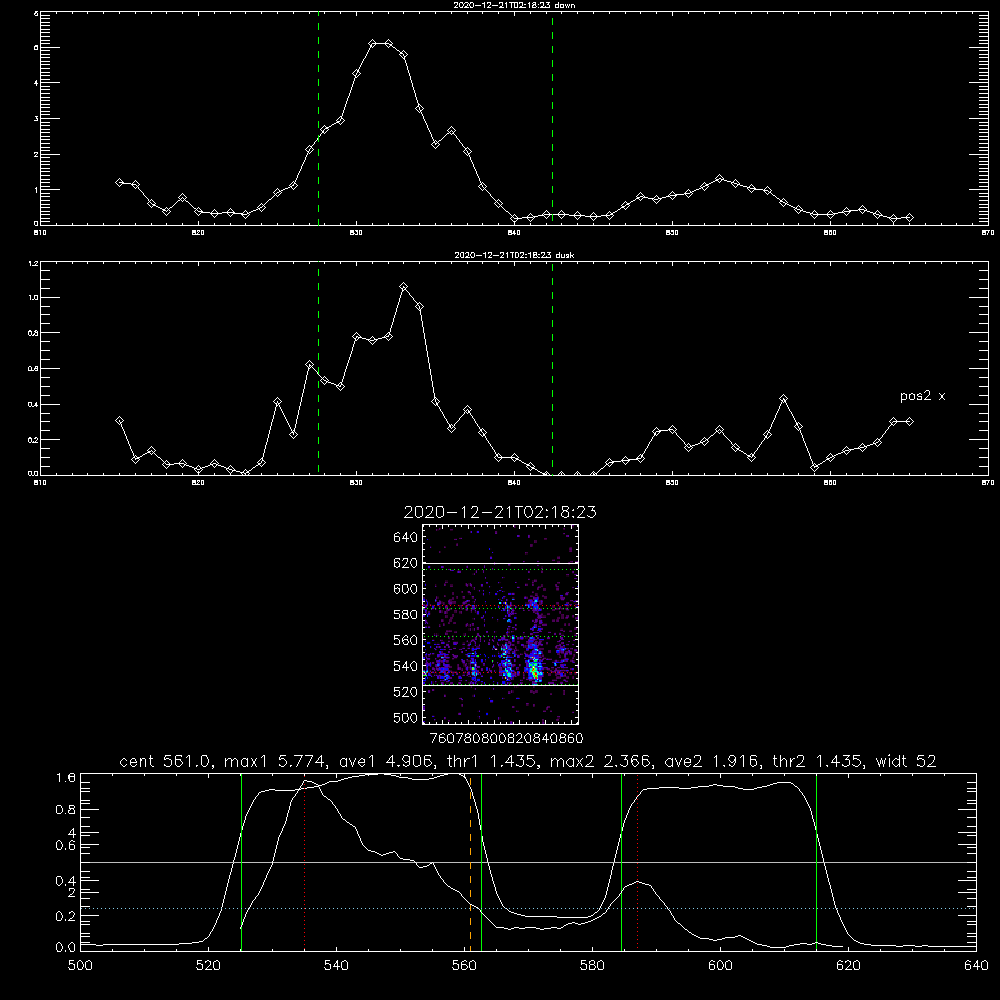The width and height of the screenshot is (1000, 1000).
Task: Click the red dotted line near 587 in the bottom plot
Action: pyautogui.click(x=637, y=861)
